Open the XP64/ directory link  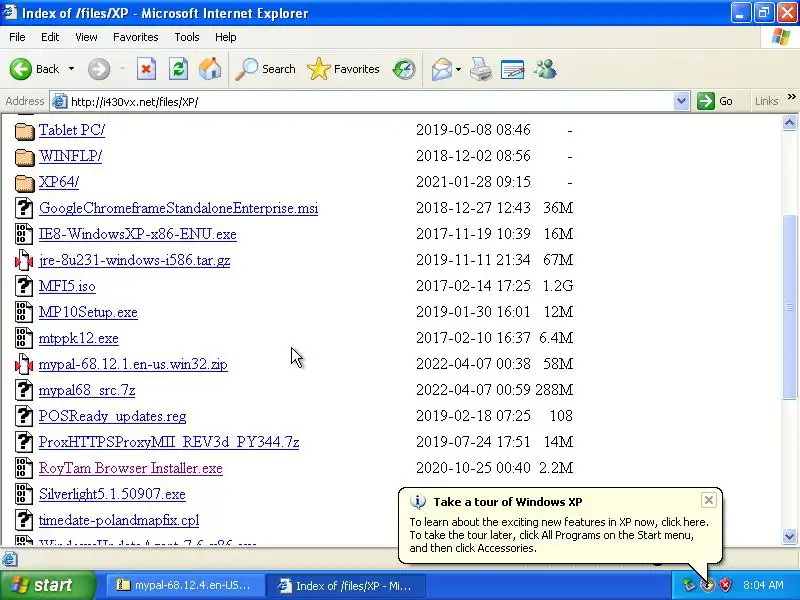[x=59, y=182]
